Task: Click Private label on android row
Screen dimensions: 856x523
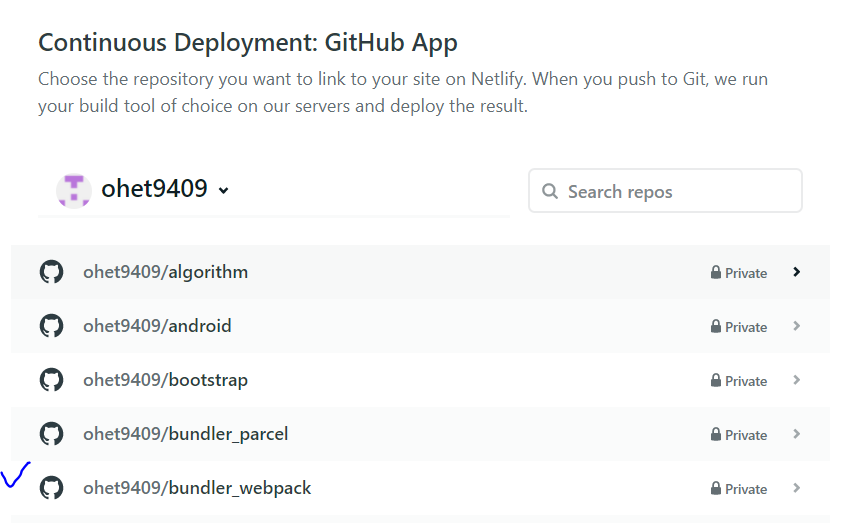Action: pos(746,327)
